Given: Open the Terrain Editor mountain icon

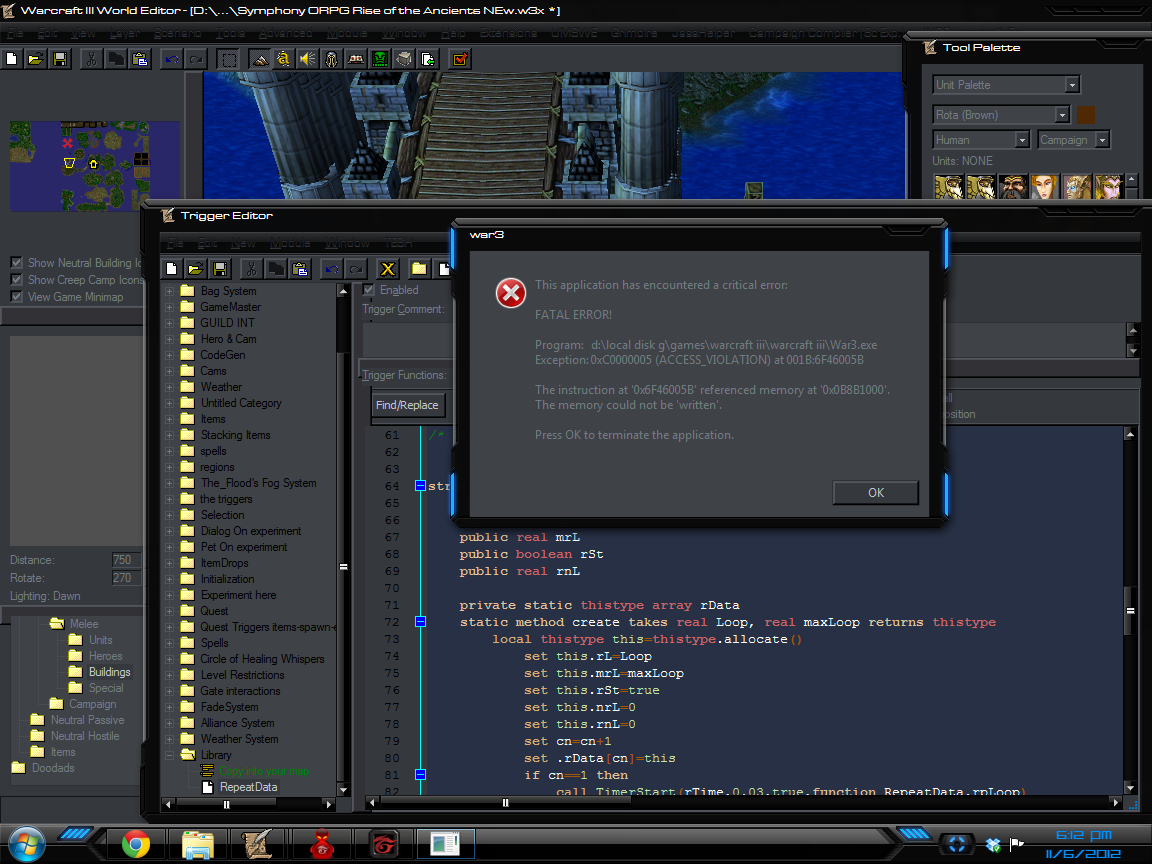Looking at the screenshot, I should click(260, 59).
